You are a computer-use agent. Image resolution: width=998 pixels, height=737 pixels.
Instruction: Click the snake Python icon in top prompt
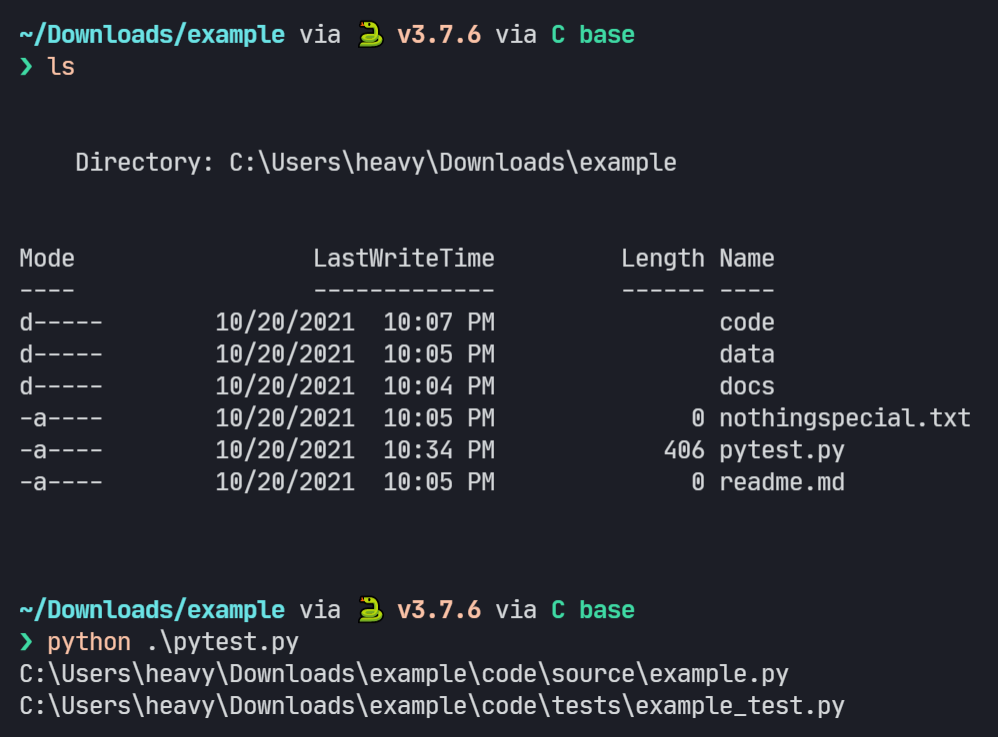click(x=370, y=34)
